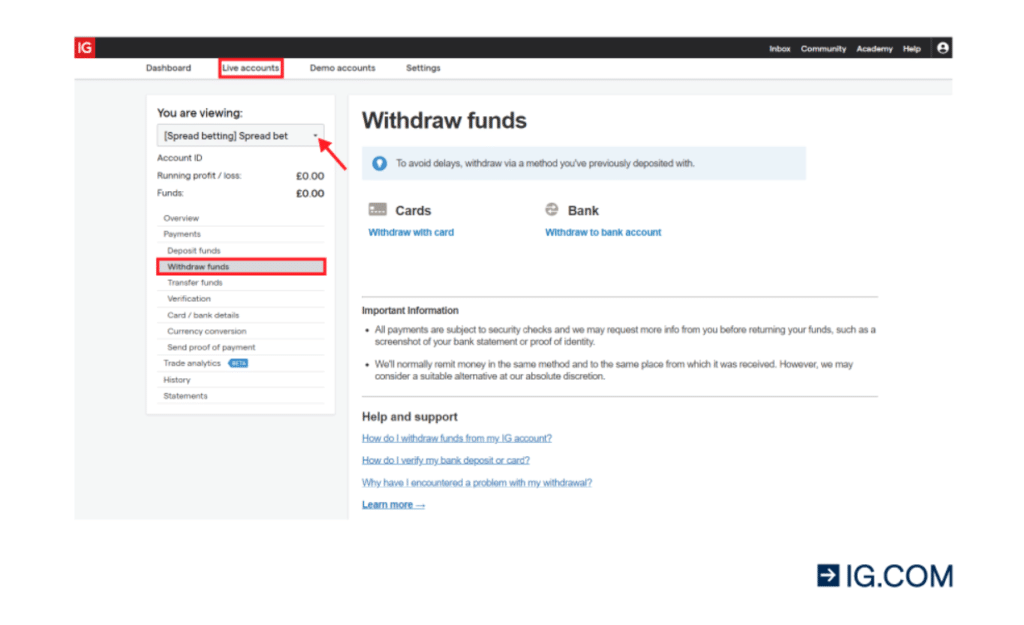This screenshot has width=1024, height=625.
Task: Click the Funds £0.00 value
Action: pos(310,193)
